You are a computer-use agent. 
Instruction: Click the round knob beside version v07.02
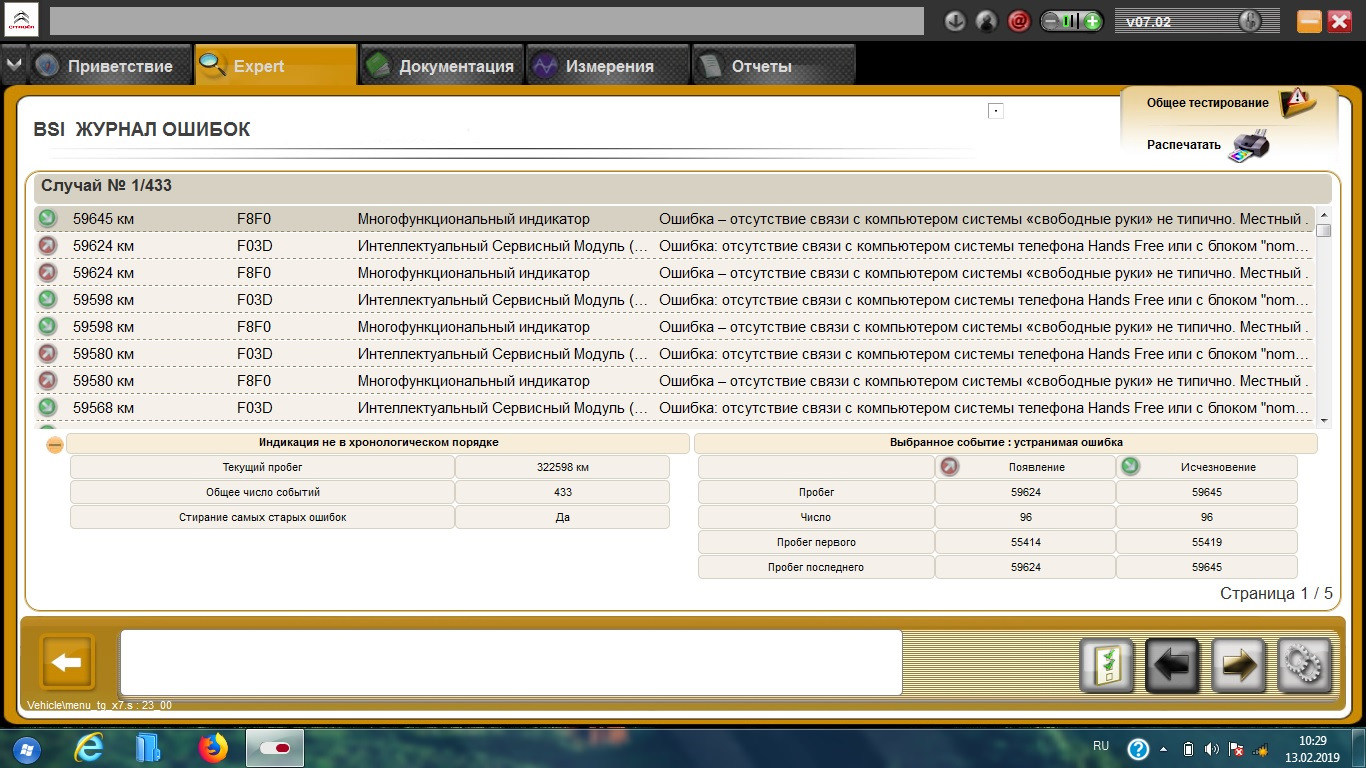(x=1249, y=21)
